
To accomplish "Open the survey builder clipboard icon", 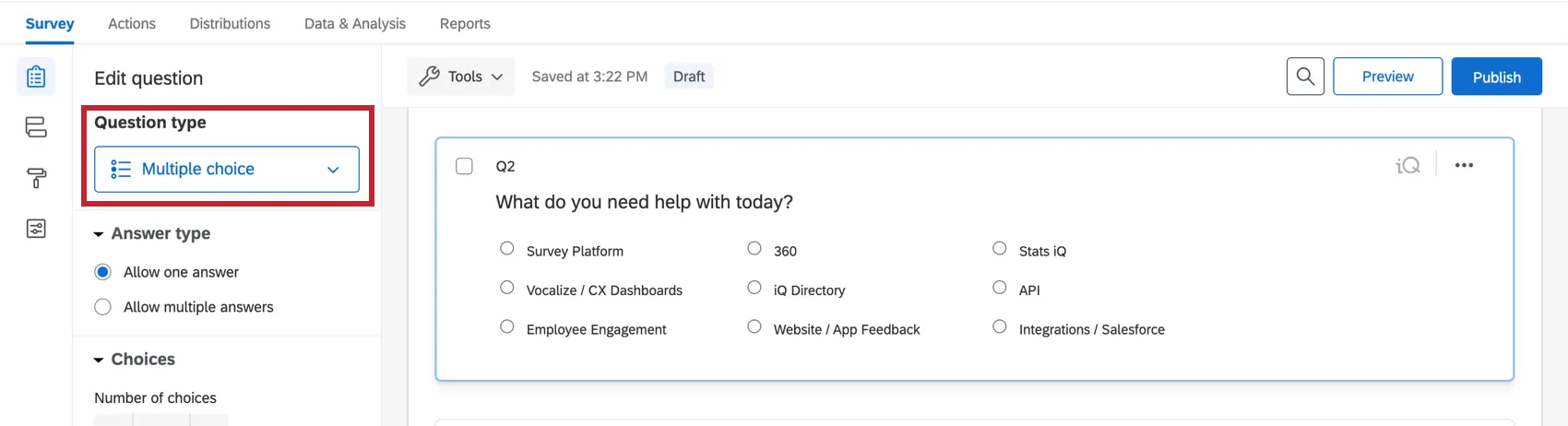I will point(36,77).
